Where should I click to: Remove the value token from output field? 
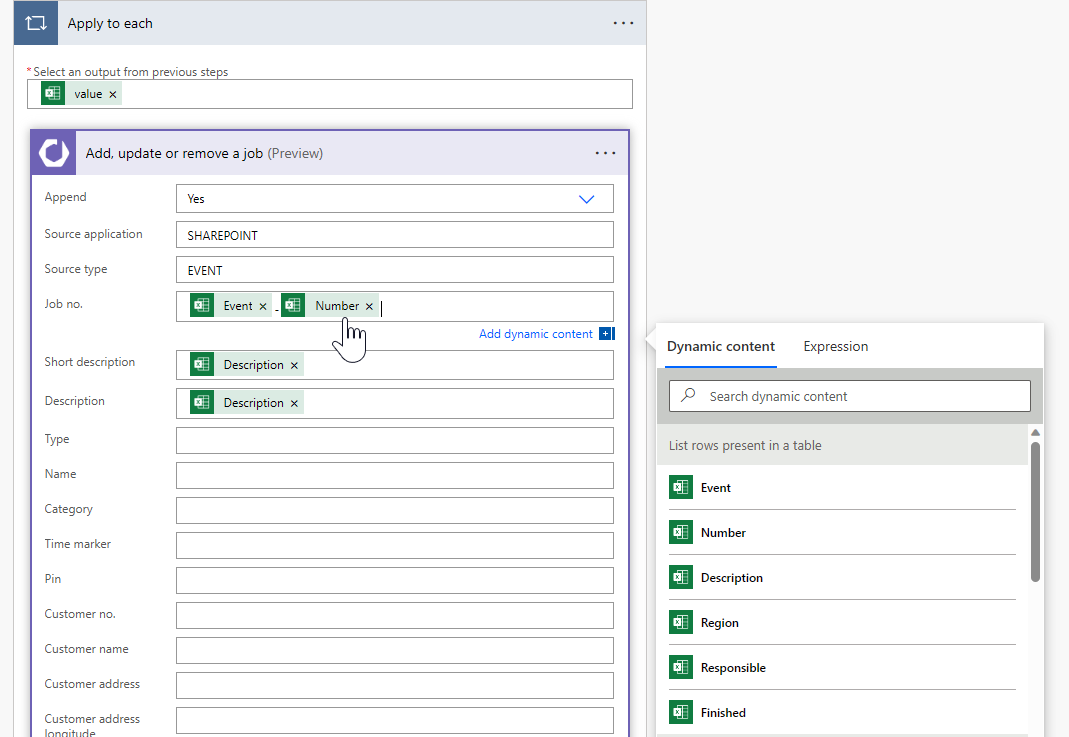(x=113, y=94)
